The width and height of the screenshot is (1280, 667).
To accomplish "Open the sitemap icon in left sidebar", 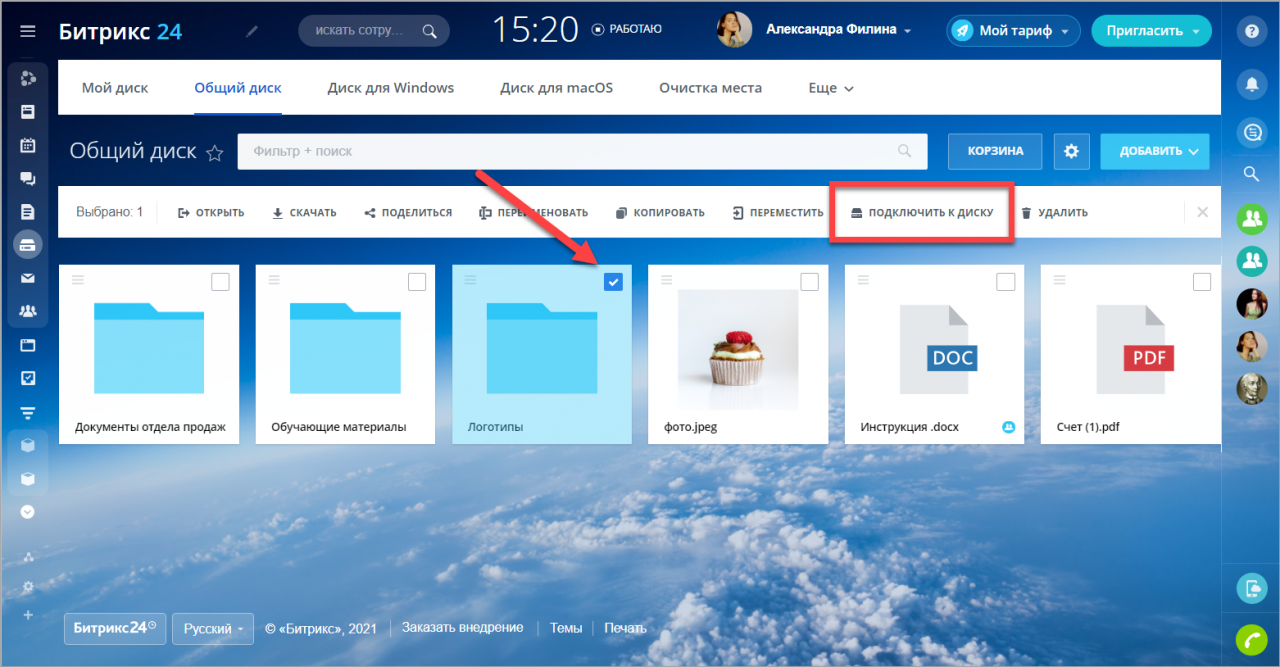I will click(x=28, y=557).
